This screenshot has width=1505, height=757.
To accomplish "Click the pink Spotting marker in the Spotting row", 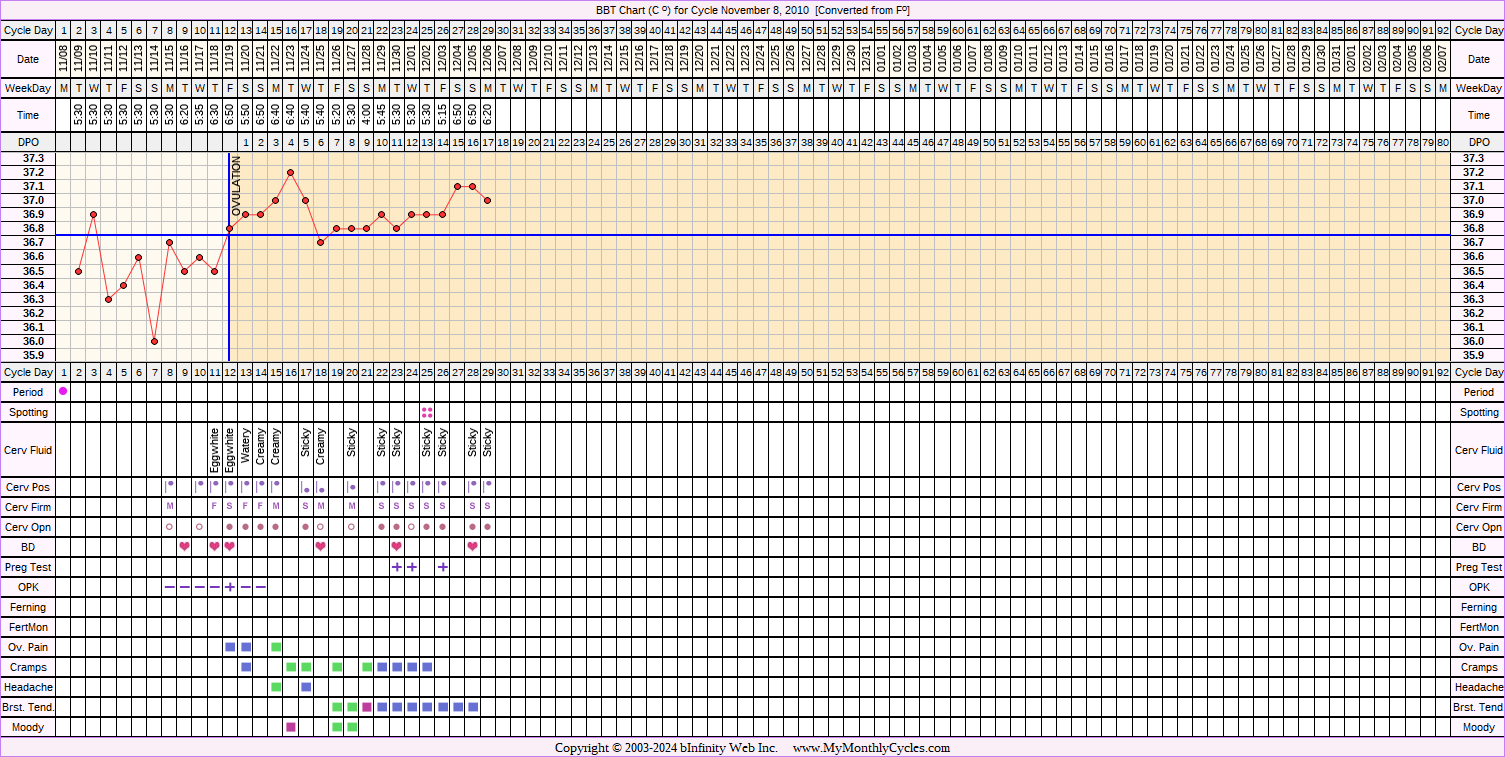I will 427,412.
